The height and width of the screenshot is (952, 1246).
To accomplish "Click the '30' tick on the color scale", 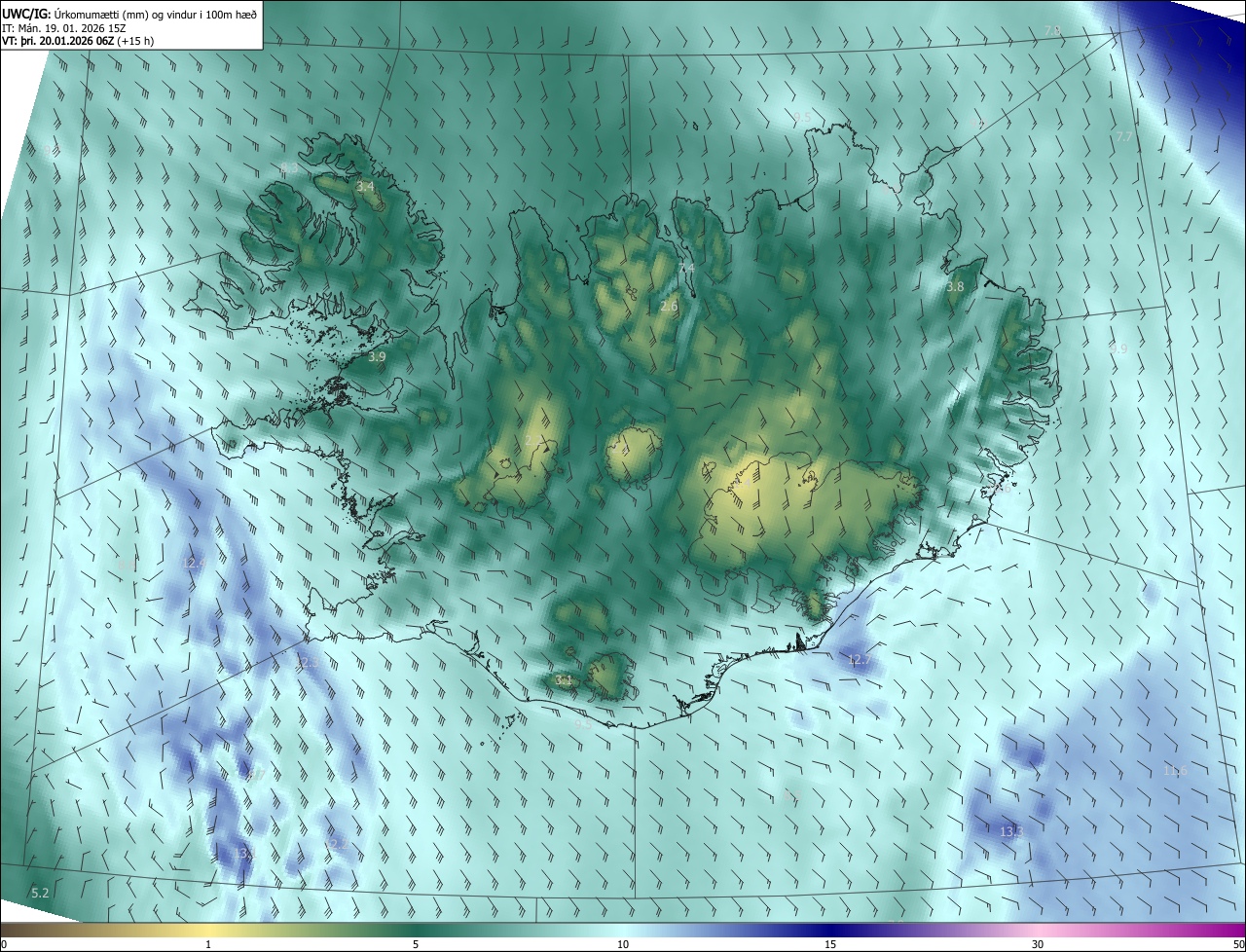I will 1038,944.
